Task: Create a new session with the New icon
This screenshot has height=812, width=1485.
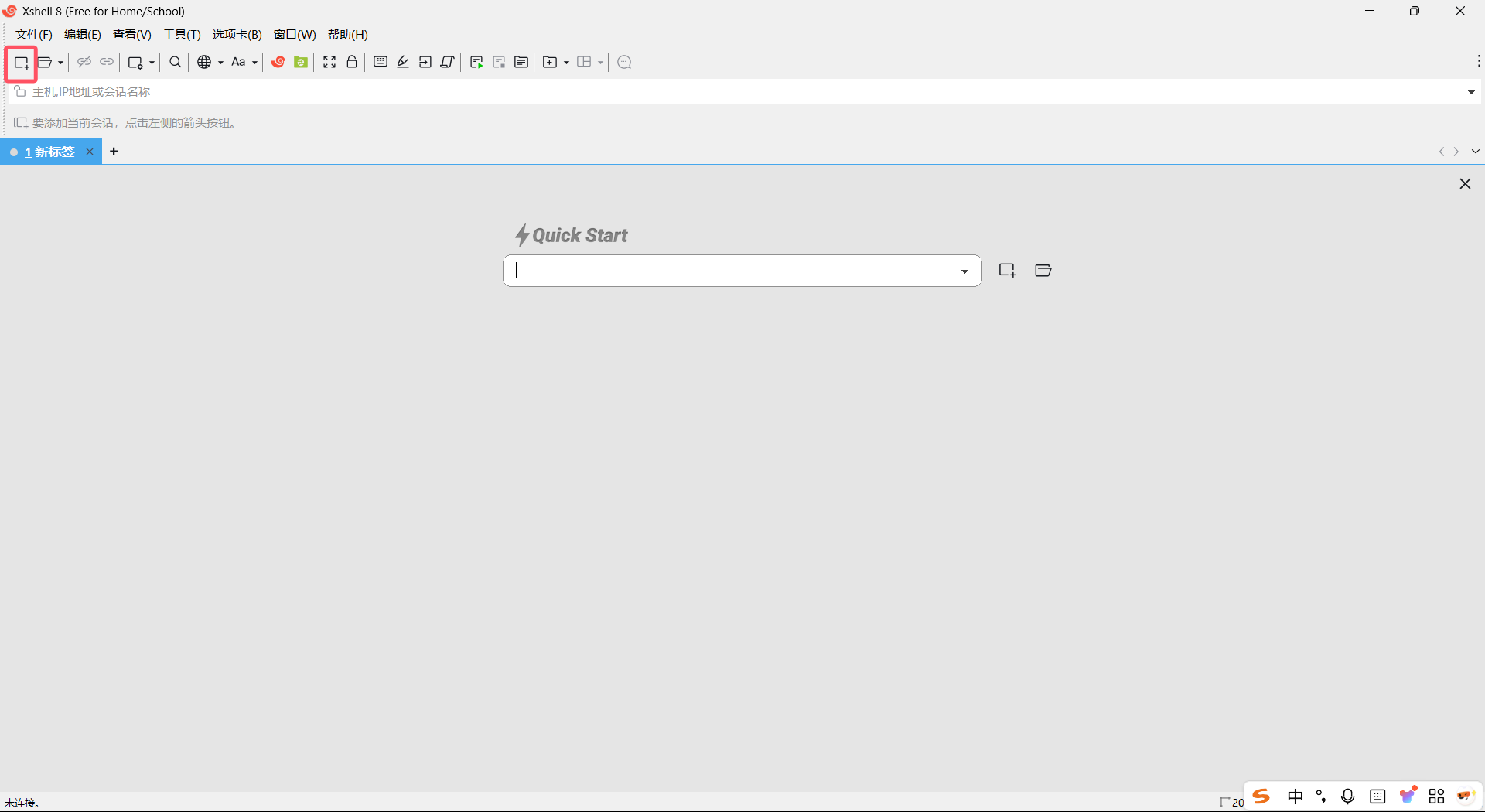Action: pyautogui.click(x=21, y=62)
